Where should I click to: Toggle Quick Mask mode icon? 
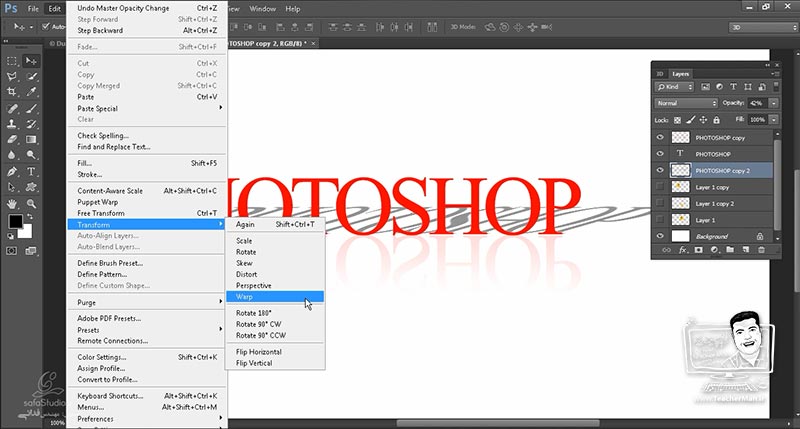[x=11, y=251]
